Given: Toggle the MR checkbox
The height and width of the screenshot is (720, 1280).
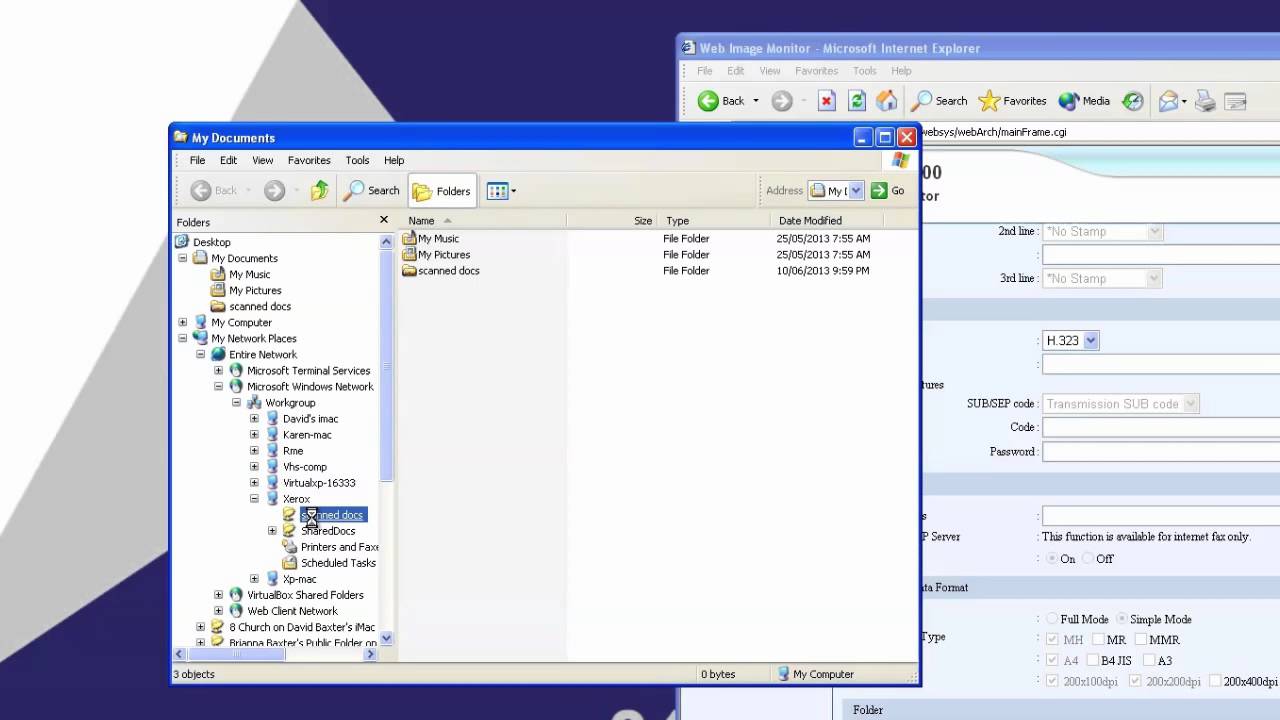Looking at the screenshot, I should [1099, 640].
